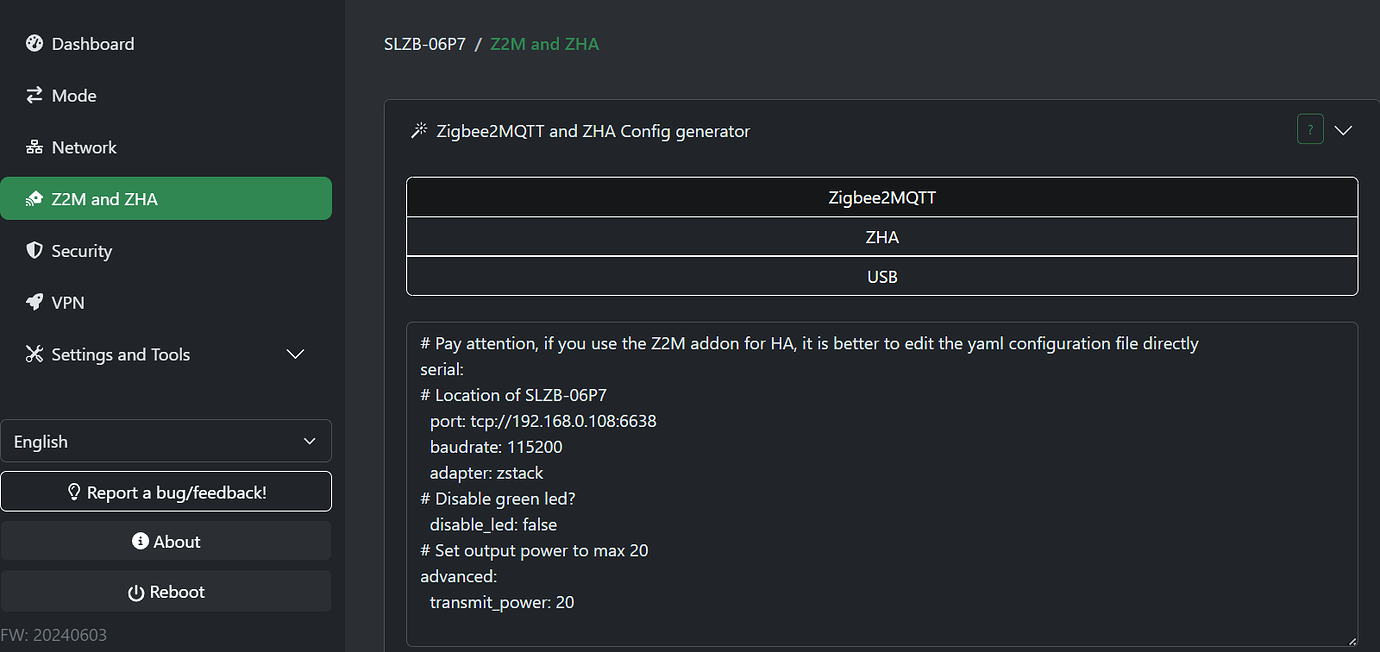This screenshot has height=652, width=1380.
Task: Click the SLZB-06P7 breadcrumb link
Action: click(425, 44)
